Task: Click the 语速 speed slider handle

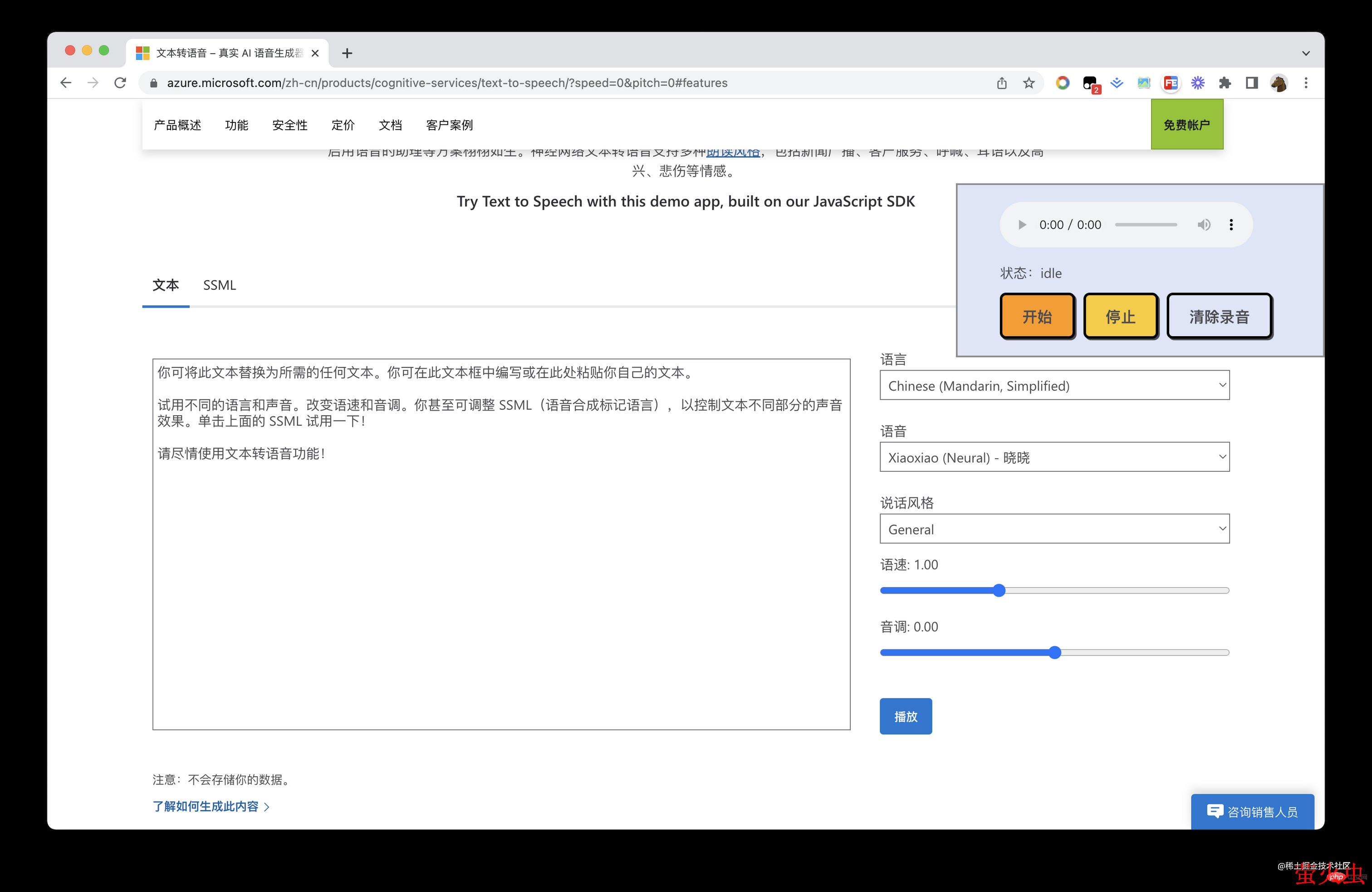Action: (999, 590)
